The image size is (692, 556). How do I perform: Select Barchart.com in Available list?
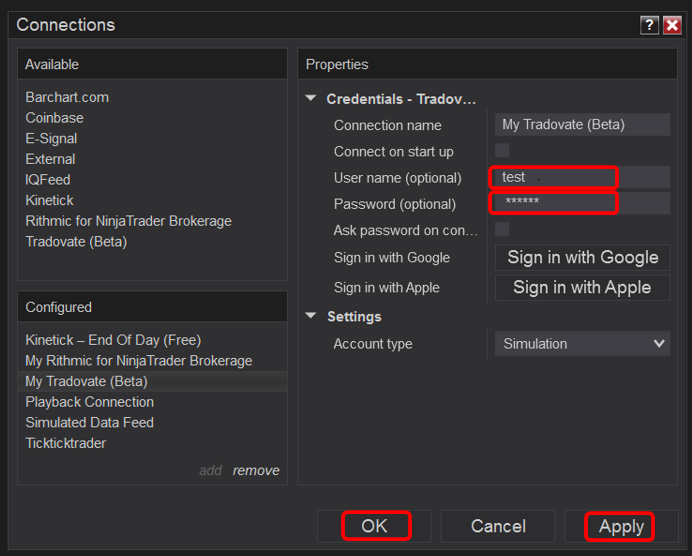click(x=67, y=97)
